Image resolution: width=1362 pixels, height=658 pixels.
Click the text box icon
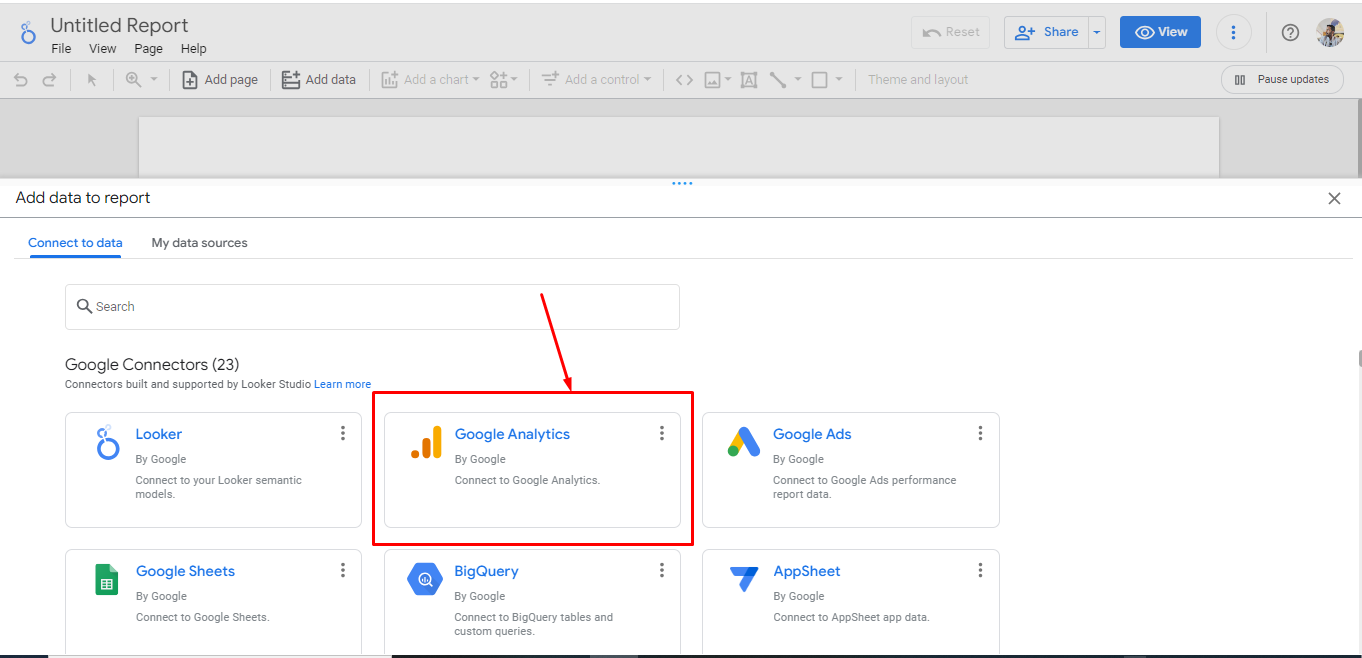(748, 80)
